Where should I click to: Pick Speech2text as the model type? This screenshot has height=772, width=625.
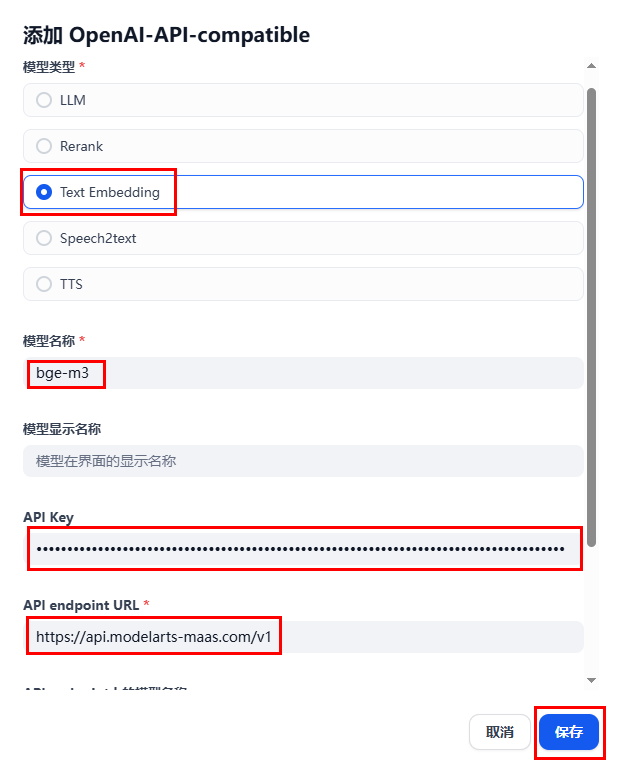click(303, 238)
